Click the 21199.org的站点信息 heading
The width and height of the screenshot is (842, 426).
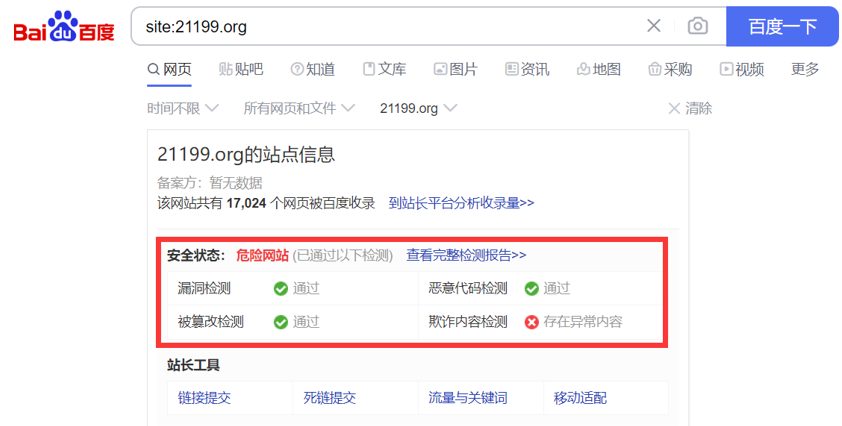[246, 155]
